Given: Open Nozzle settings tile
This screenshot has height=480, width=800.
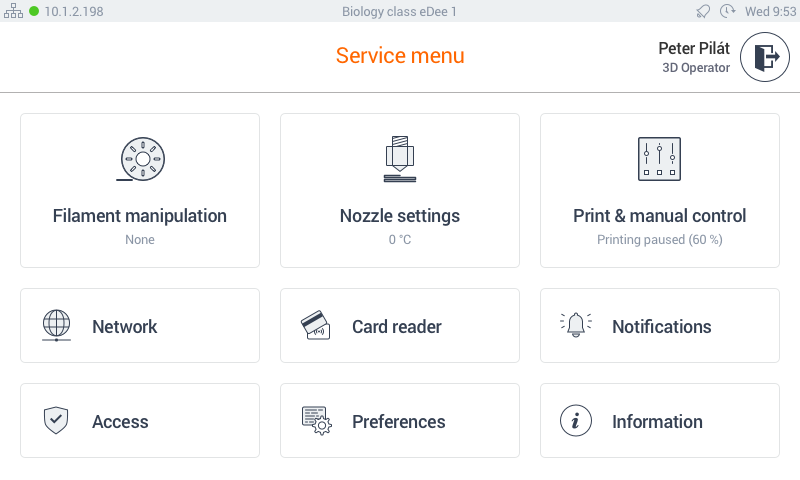Looking at the screenshot, I should (x=400, y=216).
